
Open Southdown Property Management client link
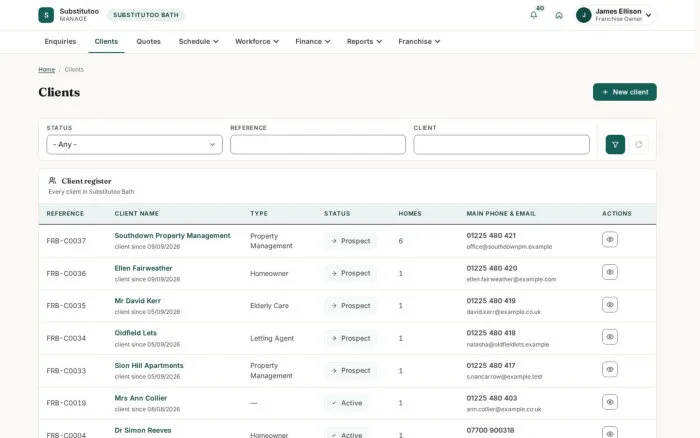pyautogui.click(x=172, y=236)
